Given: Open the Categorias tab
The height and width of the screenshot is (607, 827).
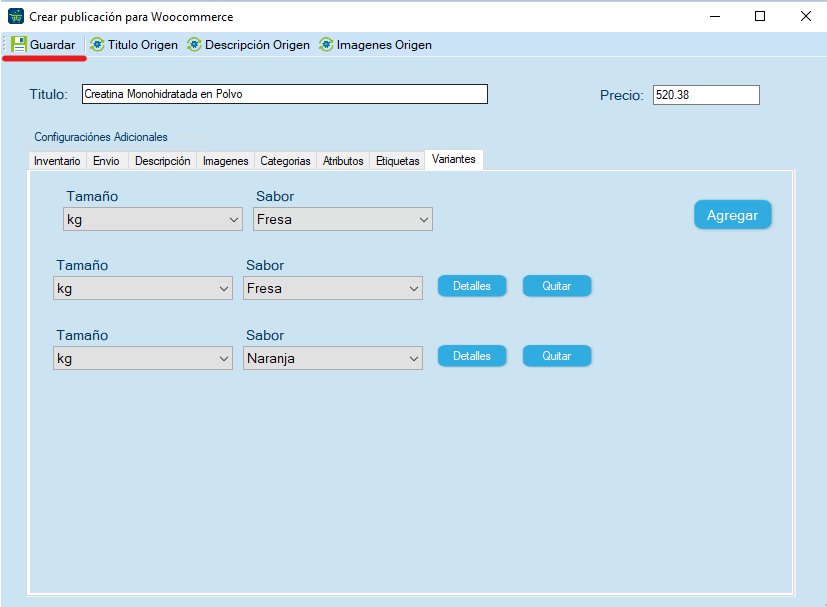Looking at the screenshot, I should click(x=285, y=161).
